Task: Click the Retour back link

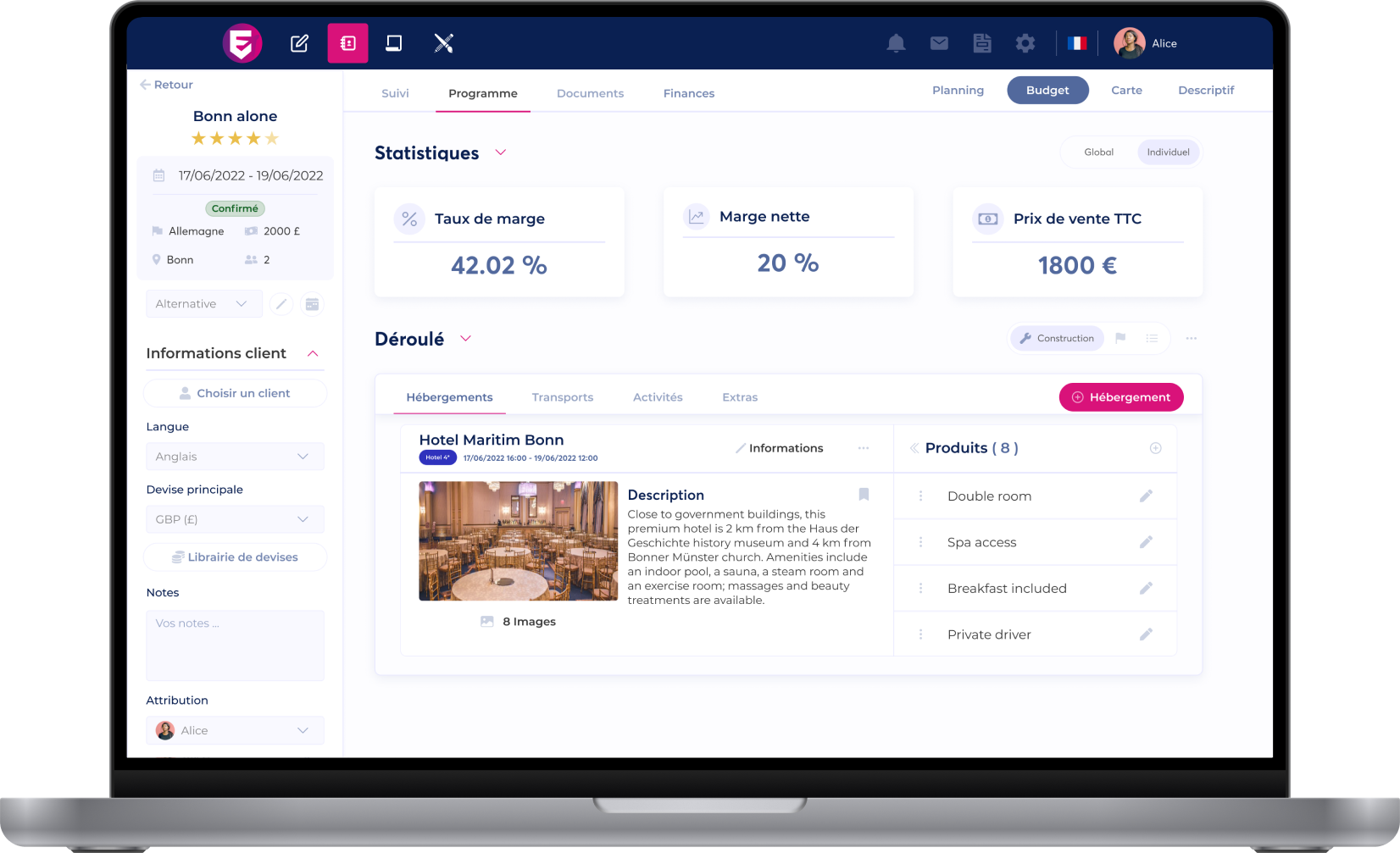Action: 166,85
